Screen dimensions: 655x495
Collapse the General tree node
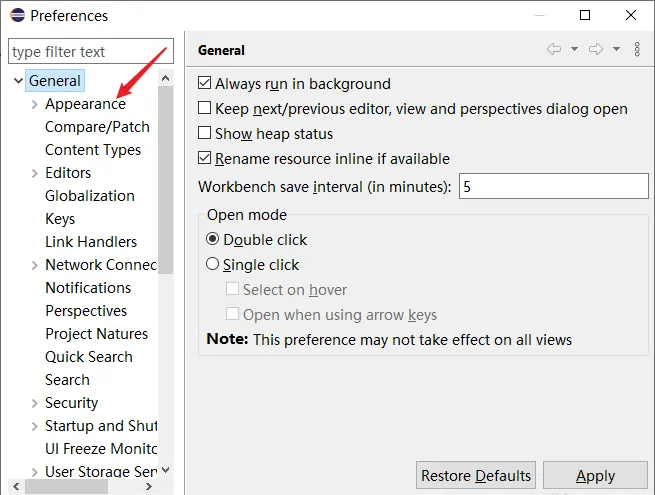(x=17, y=81)
